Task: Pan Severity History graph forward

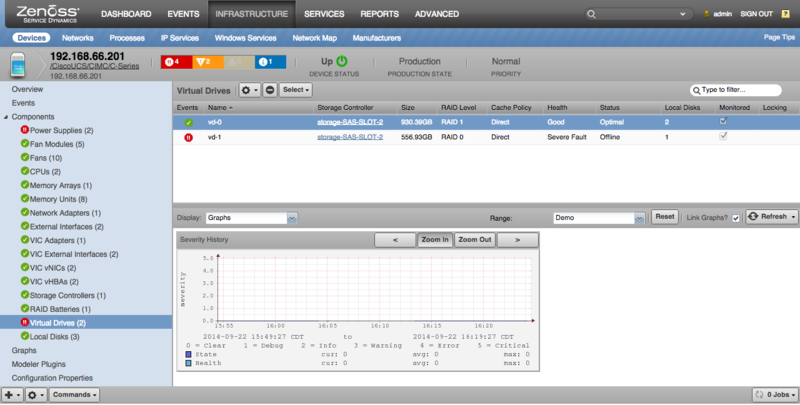Action: [x=518, y=240]
